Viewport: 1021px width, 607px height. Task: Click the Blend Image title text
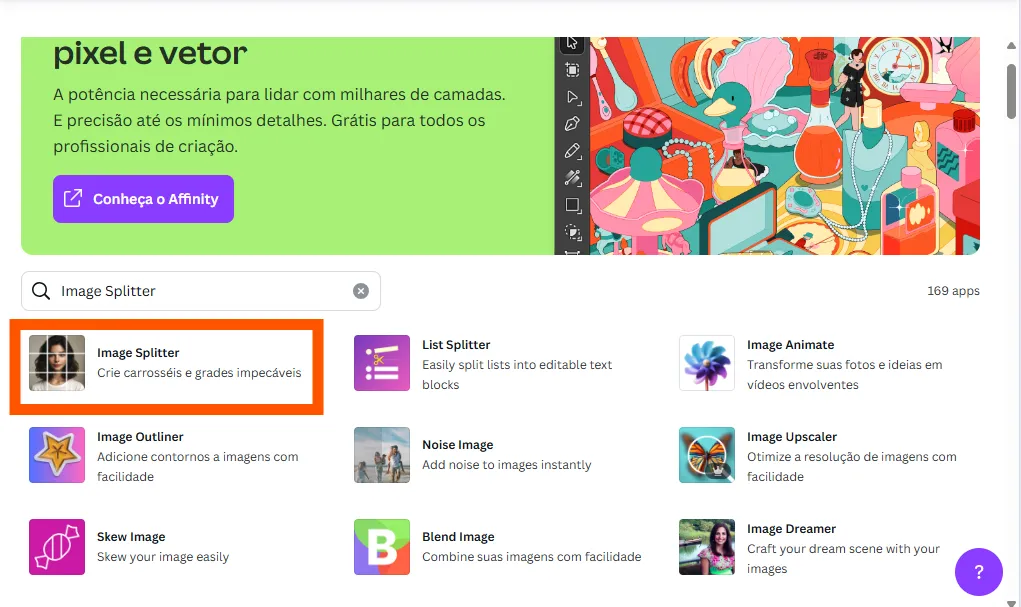click(458, 537)
